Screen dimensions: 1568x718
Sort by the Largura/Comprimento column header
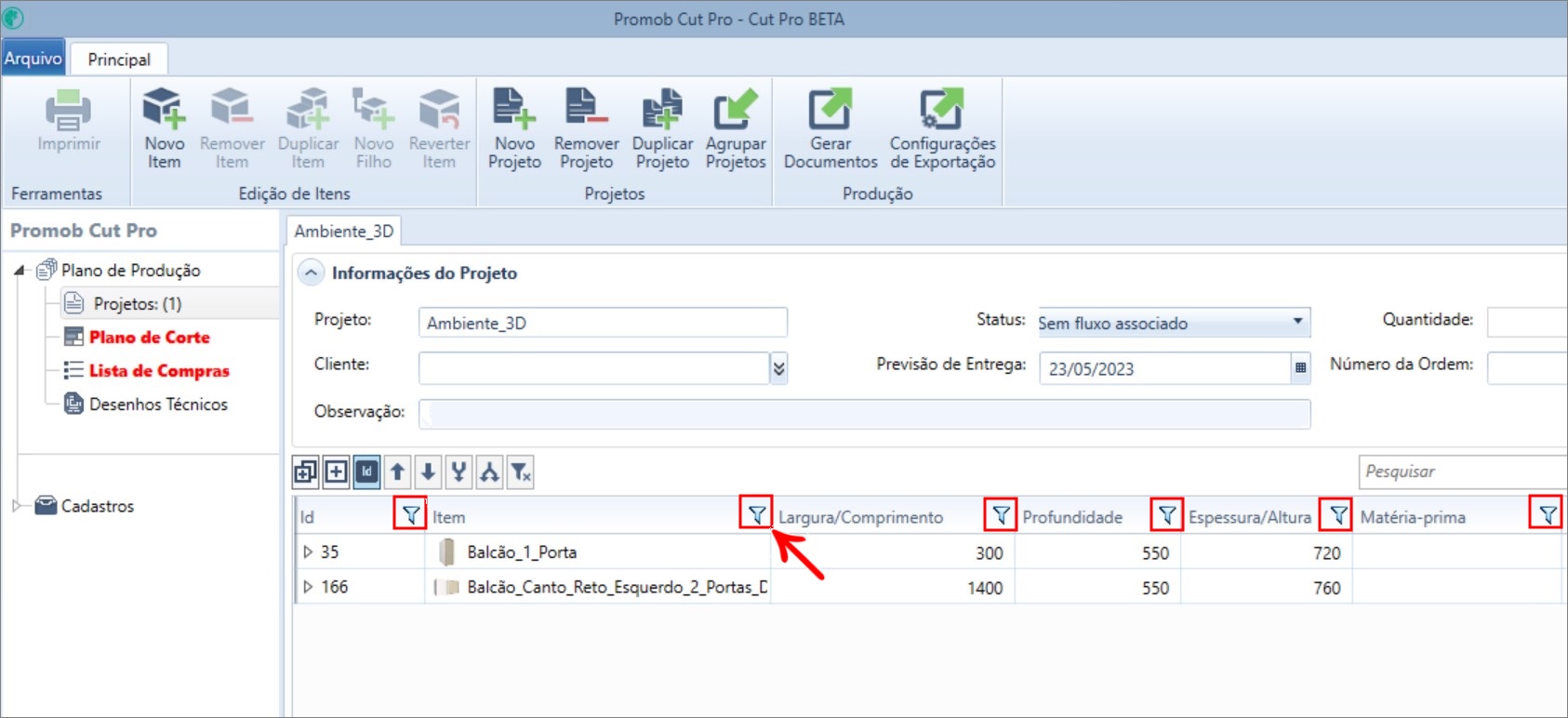point(860,517)
